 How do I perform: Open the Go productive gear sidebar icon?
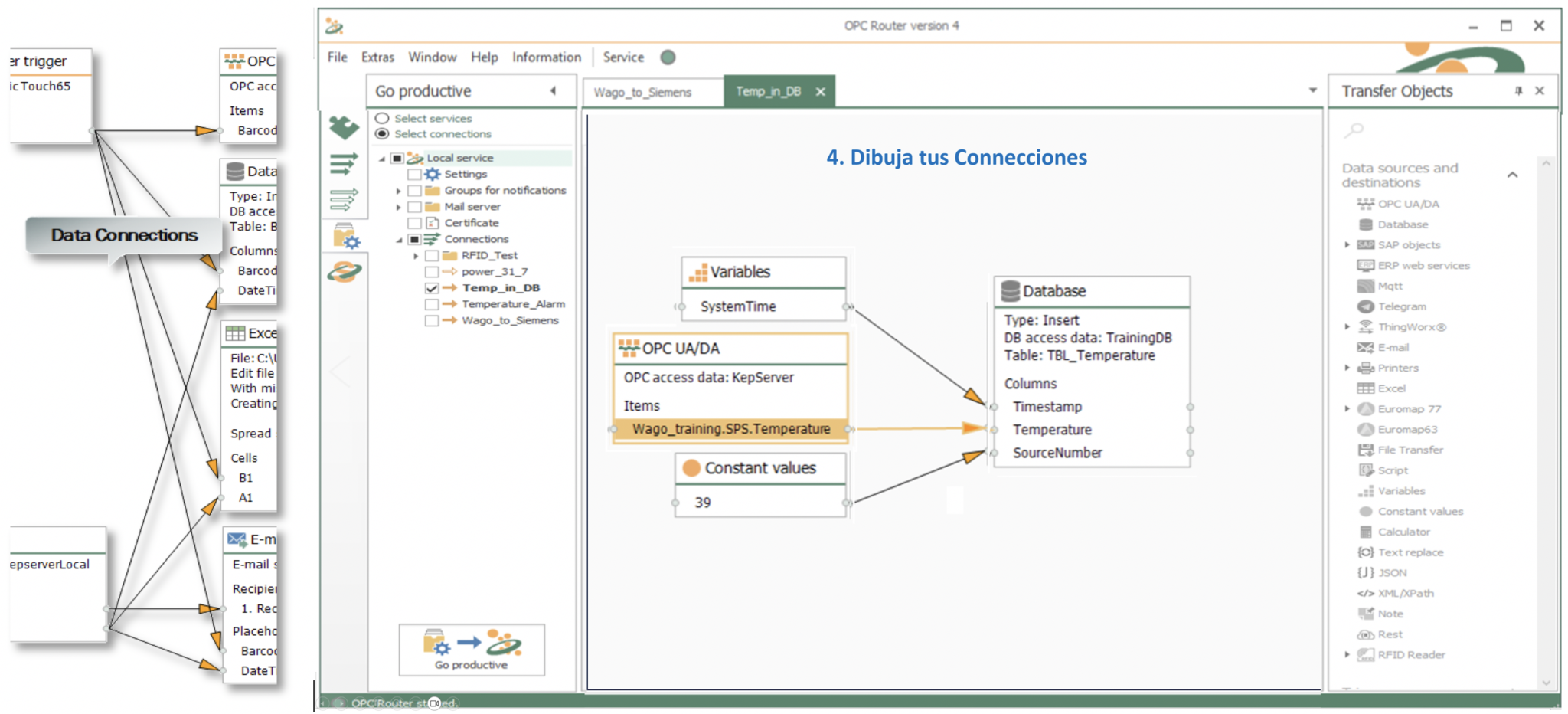[345, 236]
